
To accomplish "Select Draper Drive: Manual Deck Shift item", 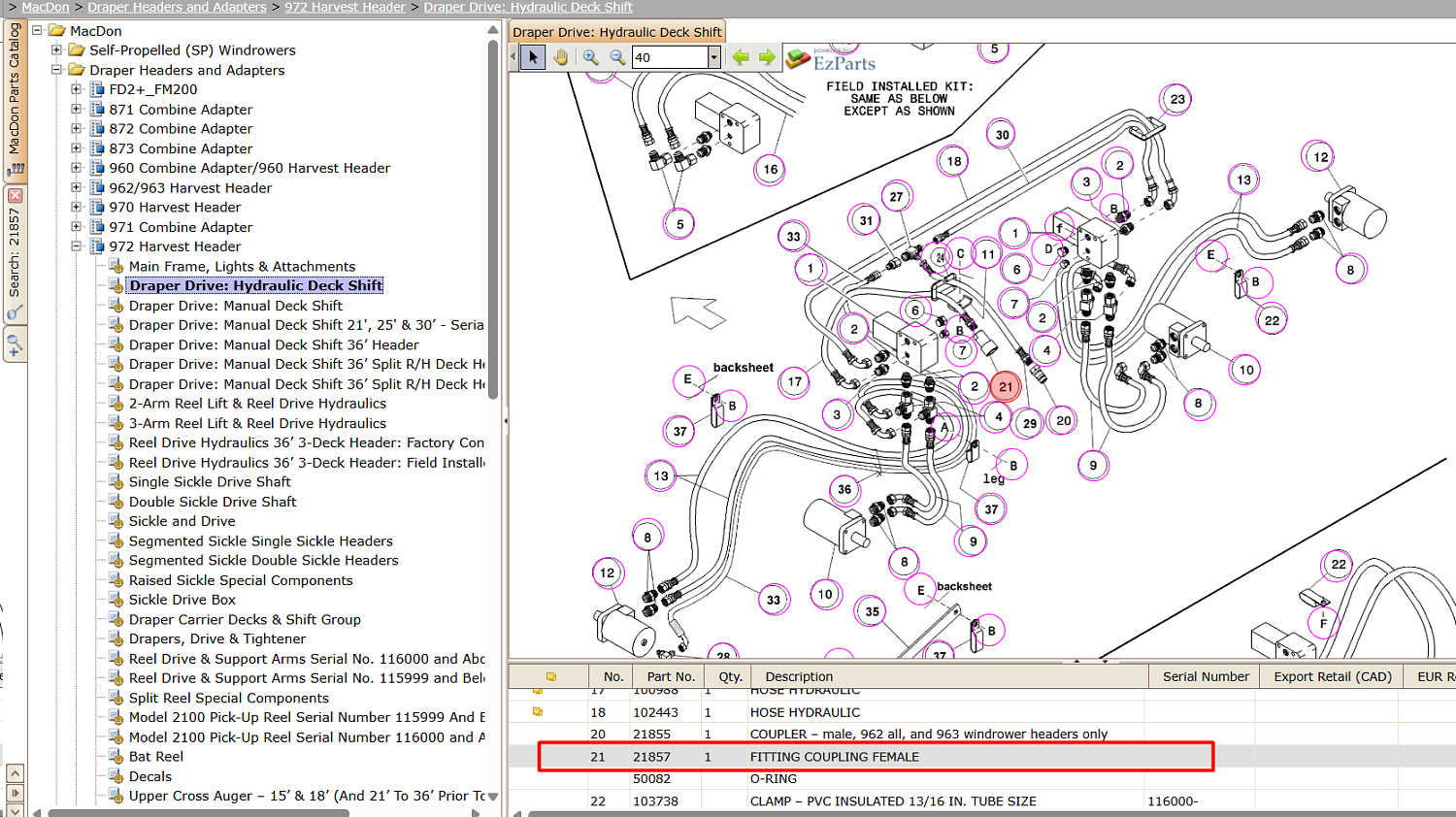I will [x=236, y=306].
